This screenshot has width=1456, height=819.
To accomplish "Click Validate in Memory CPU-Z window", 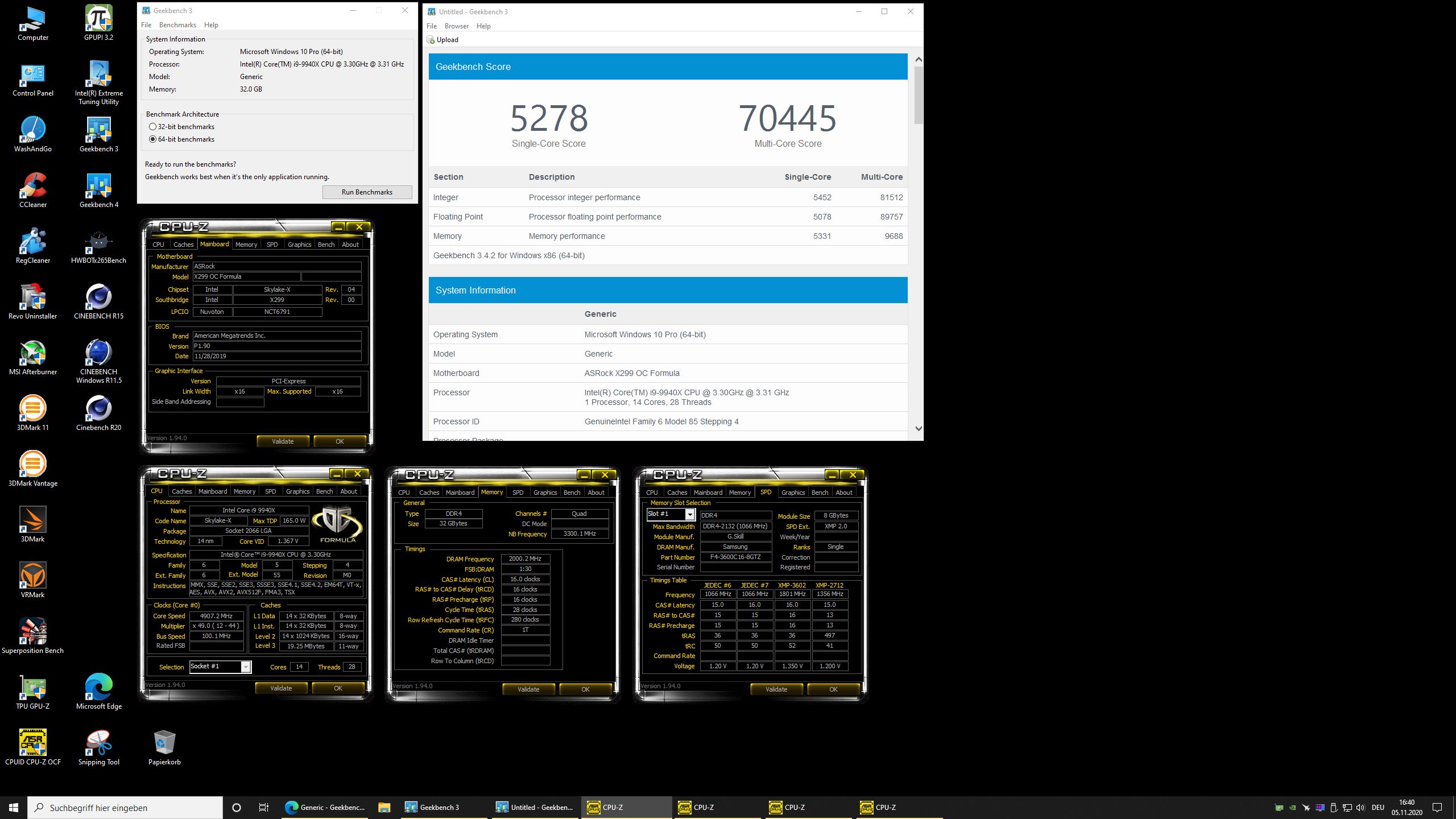I will coord(528,689).
